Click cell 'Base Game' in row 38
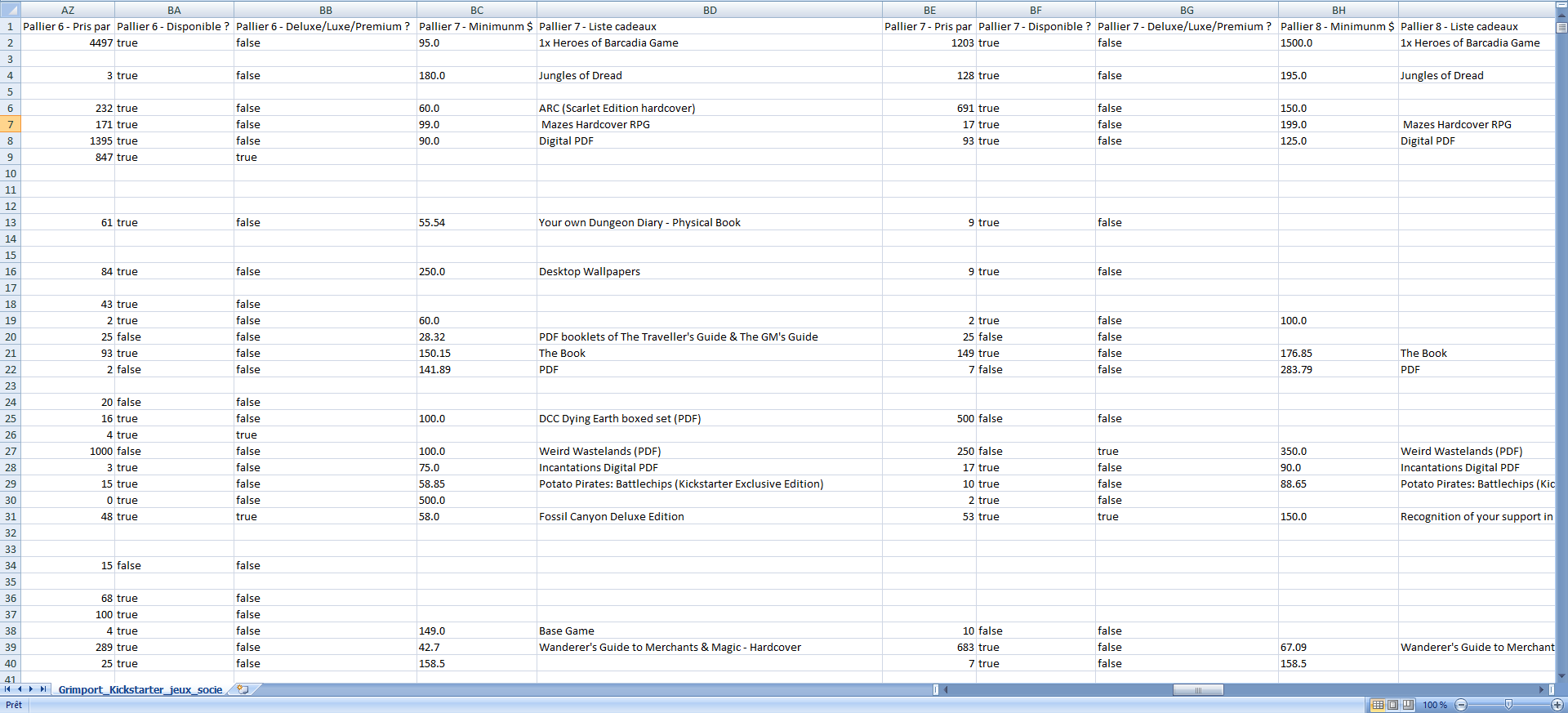The width and height of the screenshot is (1568, 713). pos(710,631)
